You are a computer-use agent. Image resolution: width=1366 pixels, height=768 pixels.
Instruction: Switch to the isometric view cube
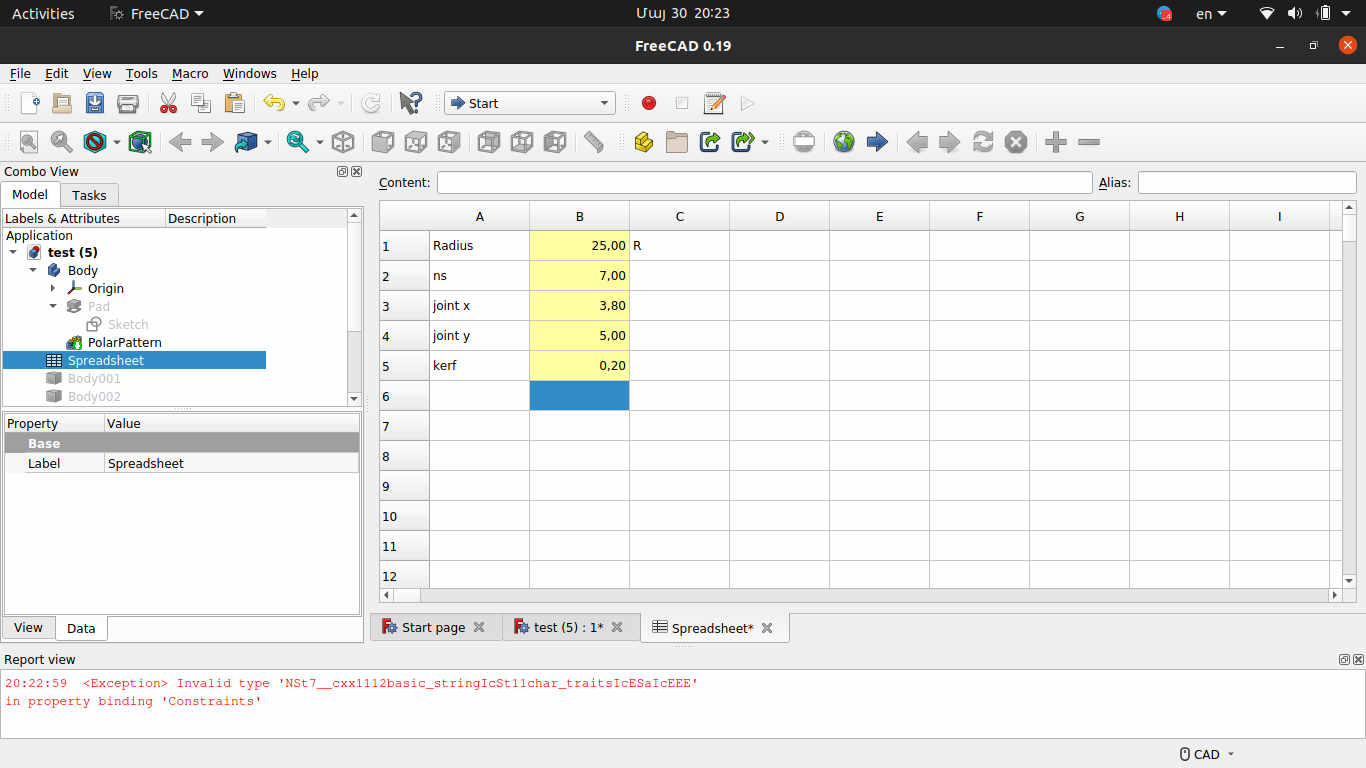pyautogui.click(x=343, y=142)
